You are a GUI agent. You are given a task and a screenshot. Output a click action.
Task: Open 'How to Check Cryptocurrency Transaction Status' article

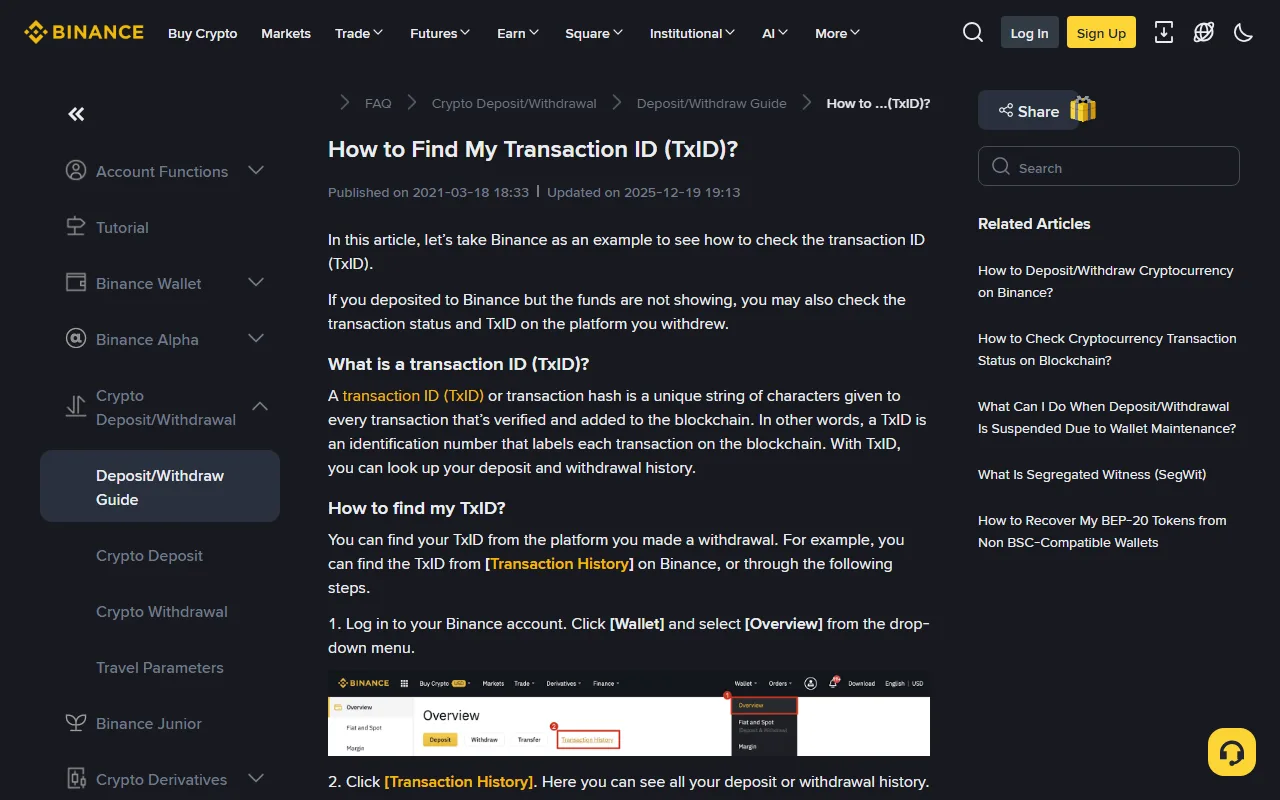point(1107,349)
